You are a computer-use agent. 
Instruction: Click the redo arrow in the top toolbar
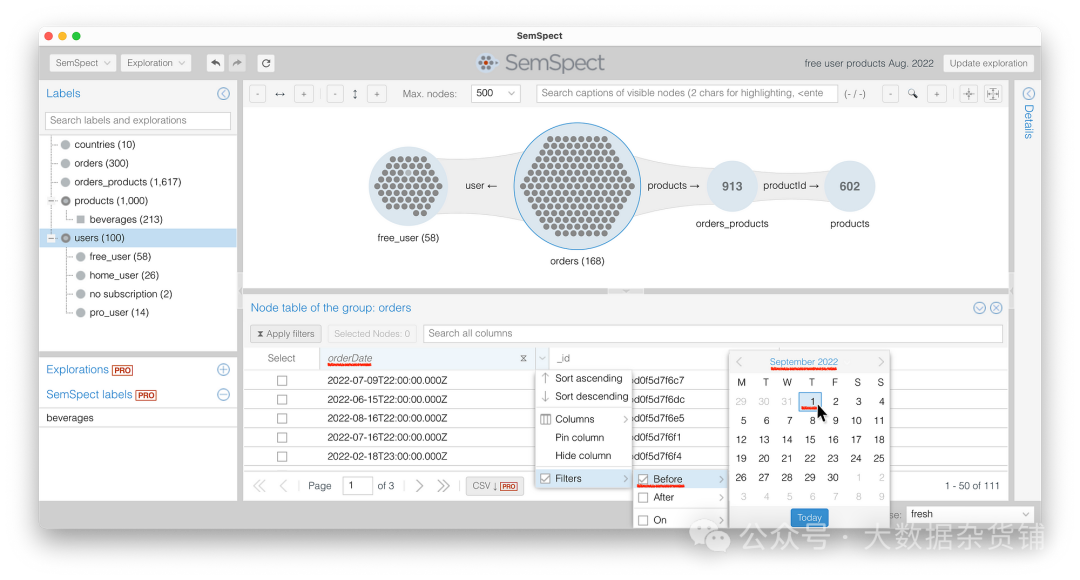237,63
